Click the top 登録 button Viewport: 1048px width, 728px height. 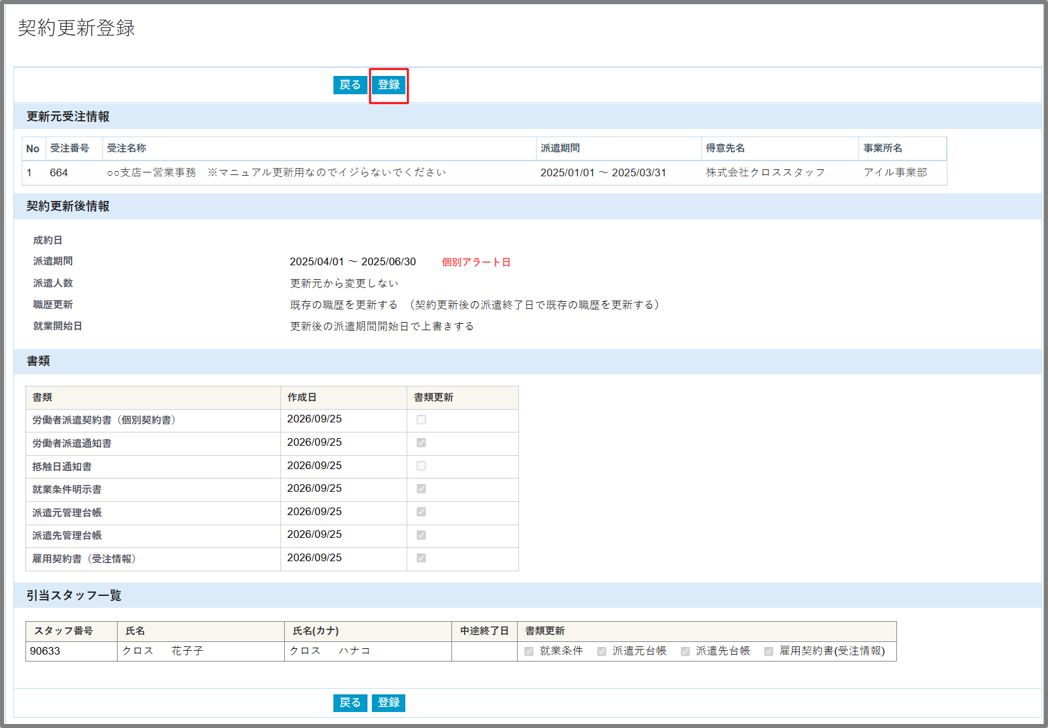click(388, 85)
